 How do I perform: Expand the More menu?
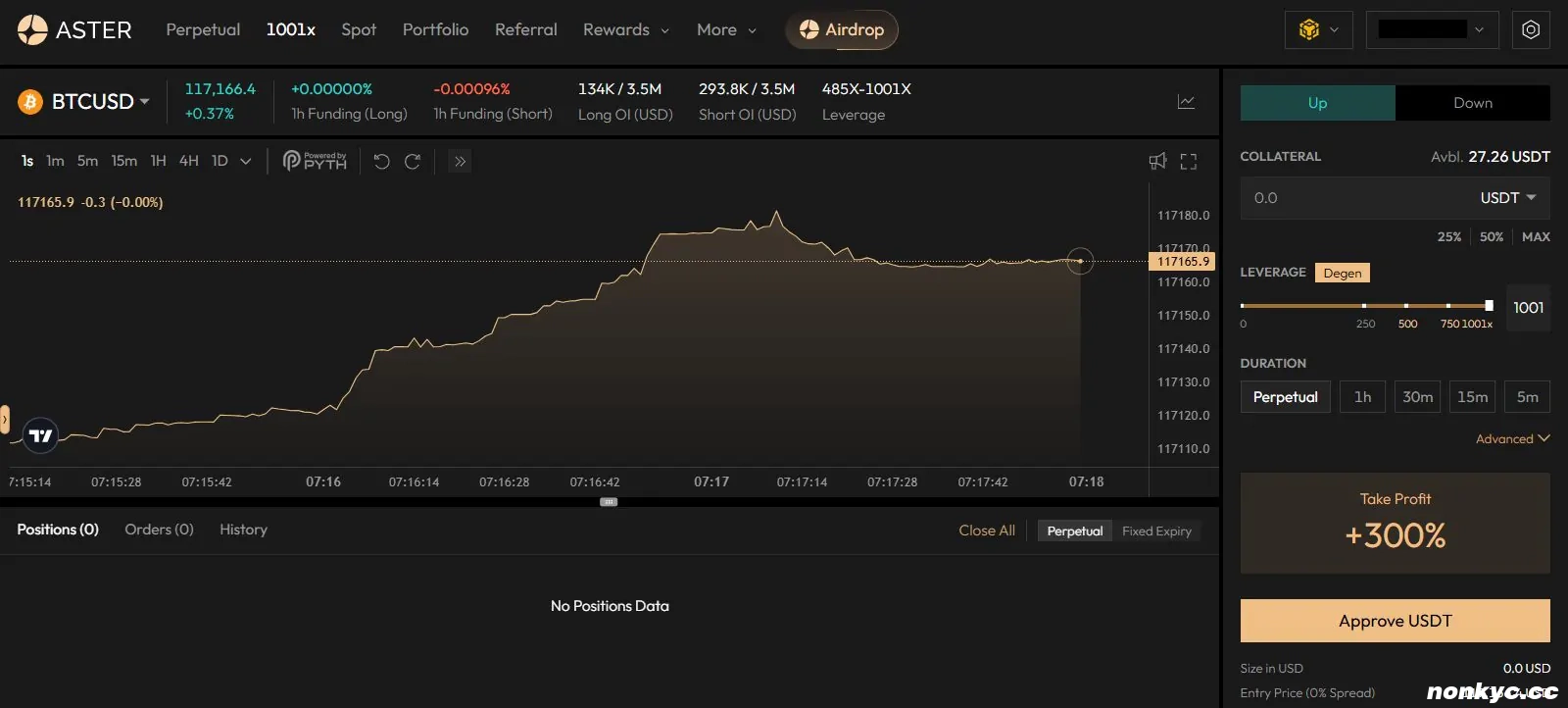coord(726,29)
